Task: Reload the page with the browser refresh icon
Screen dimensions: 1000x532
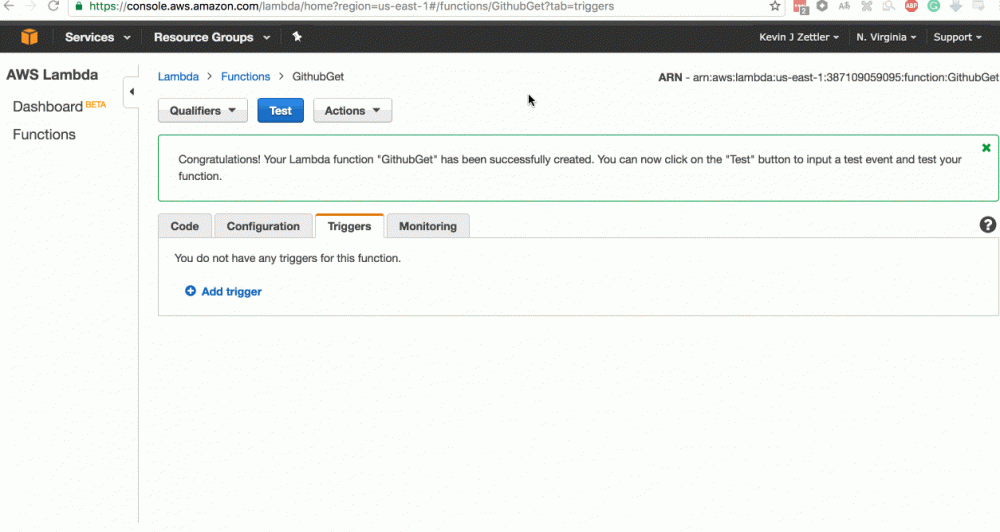Action: click(54, 6)
